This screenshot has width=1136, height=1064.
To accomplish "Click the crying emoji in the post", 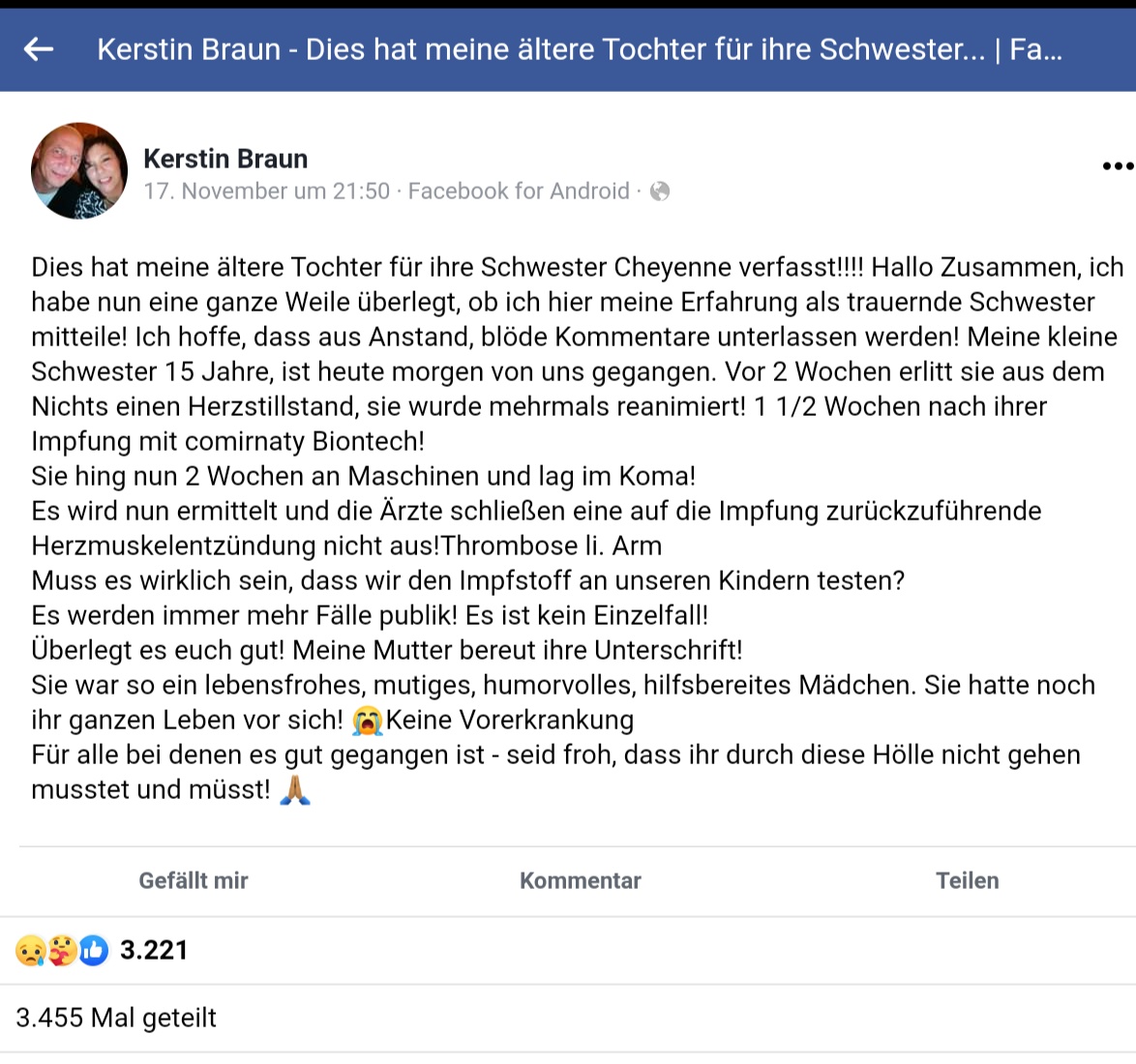I will pos(368,721).
